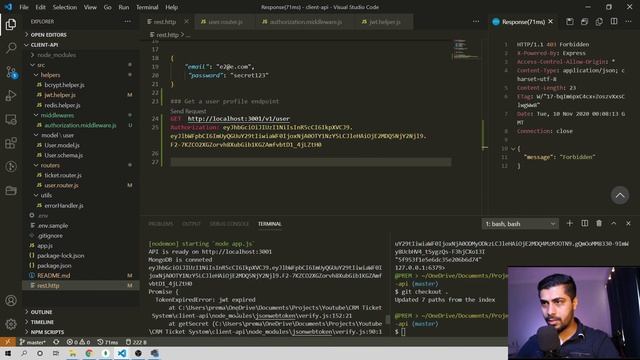640x360 pixels.
Task: Open the Explorer view in activity bar
Action: point(11,24)
